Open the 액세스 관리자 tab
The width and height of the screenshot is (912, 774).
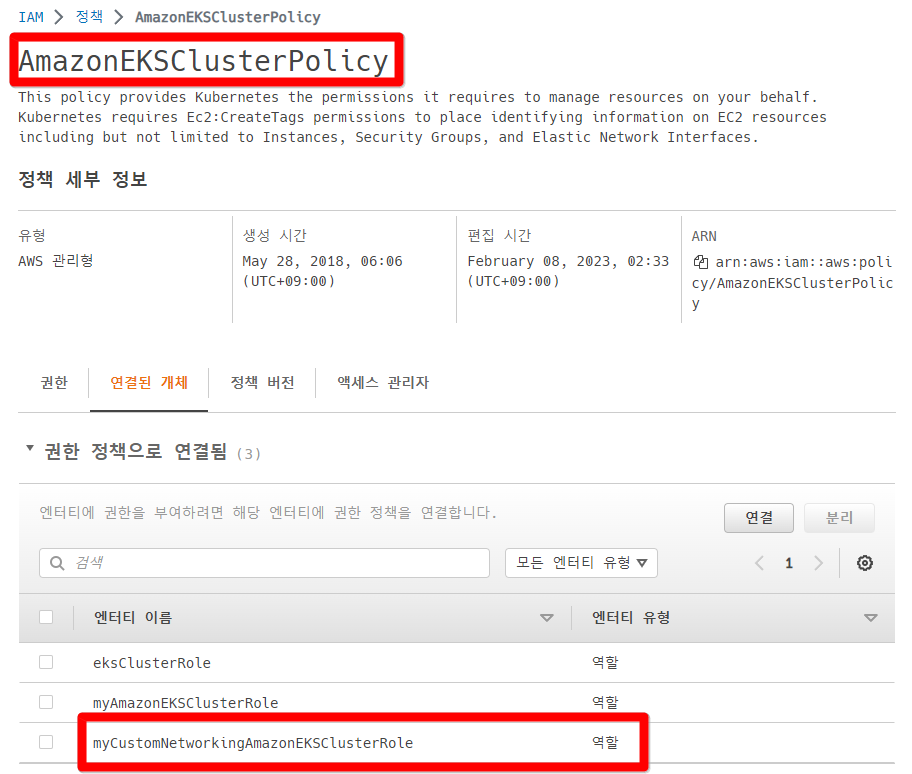(x=383, y=383)
